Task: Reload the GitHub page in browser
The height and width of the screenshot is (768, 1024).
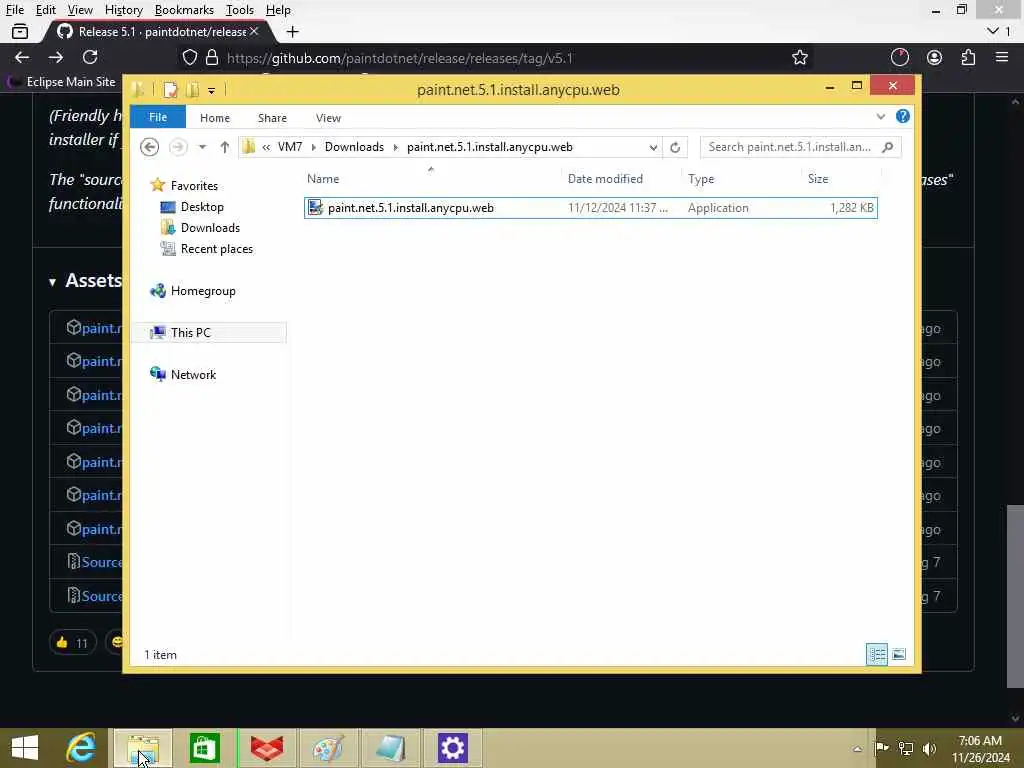Action: (x=90, y=57)
